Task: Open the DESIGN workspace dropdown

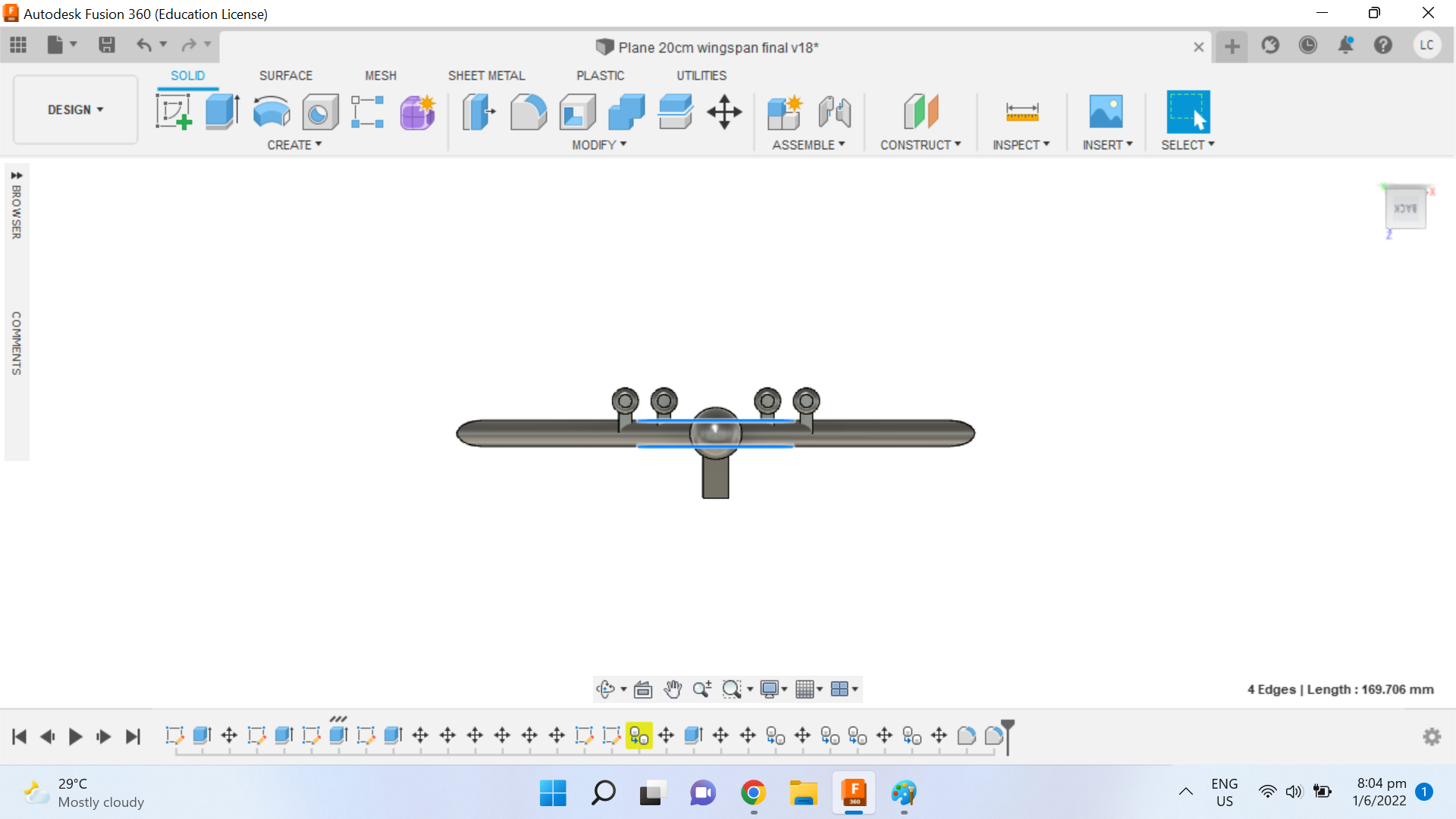Action: [74, 109]
